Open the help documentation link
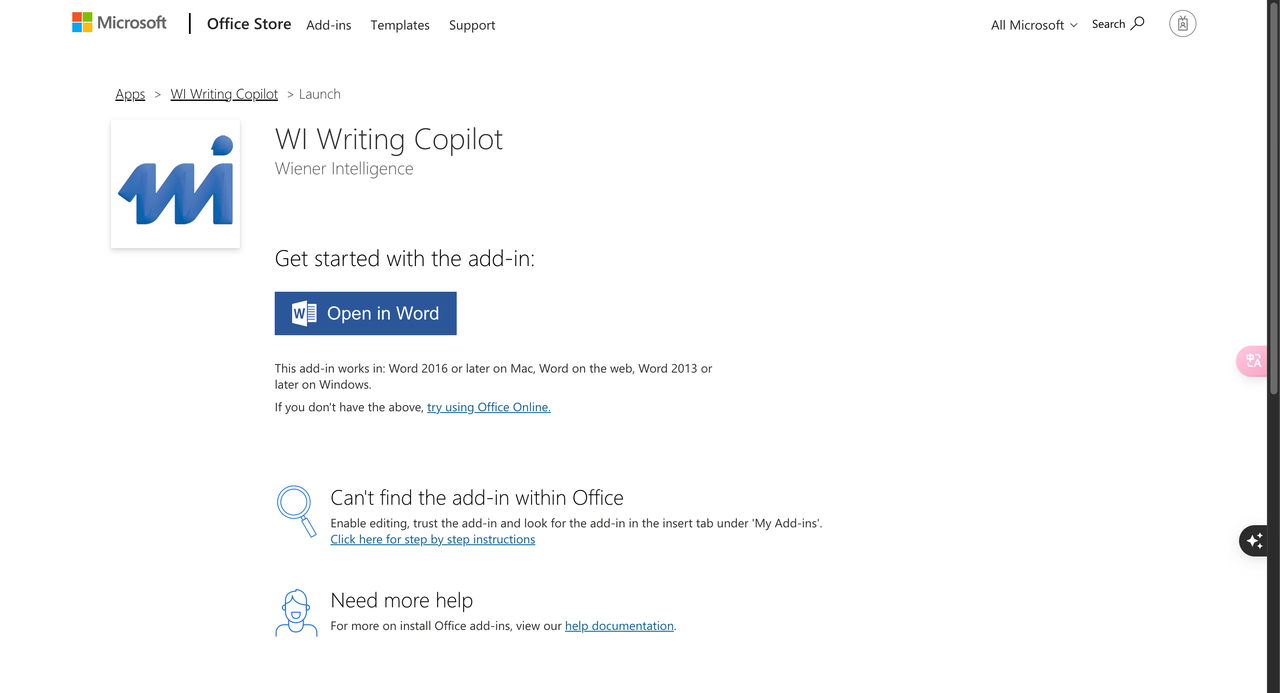The height and width of the screenshot is (693, 1280). pyautogui.click(x=619, y=626)
